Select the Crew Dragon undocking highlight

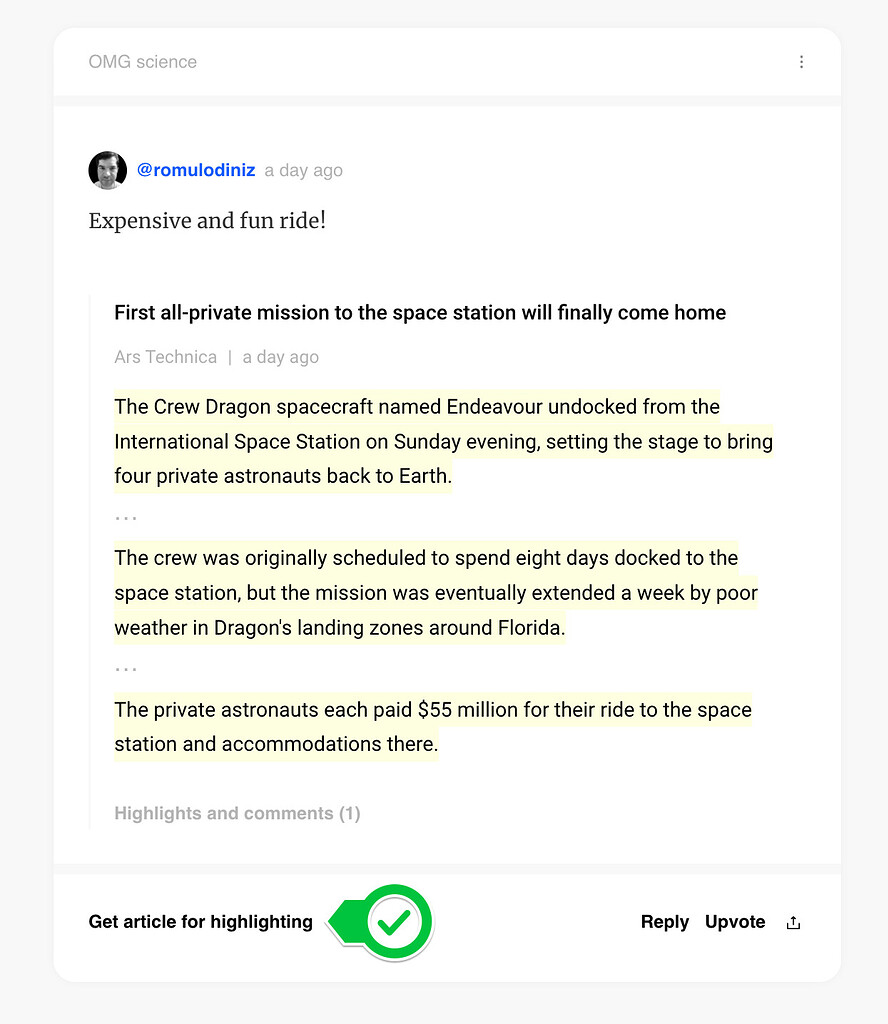point(443,441)
